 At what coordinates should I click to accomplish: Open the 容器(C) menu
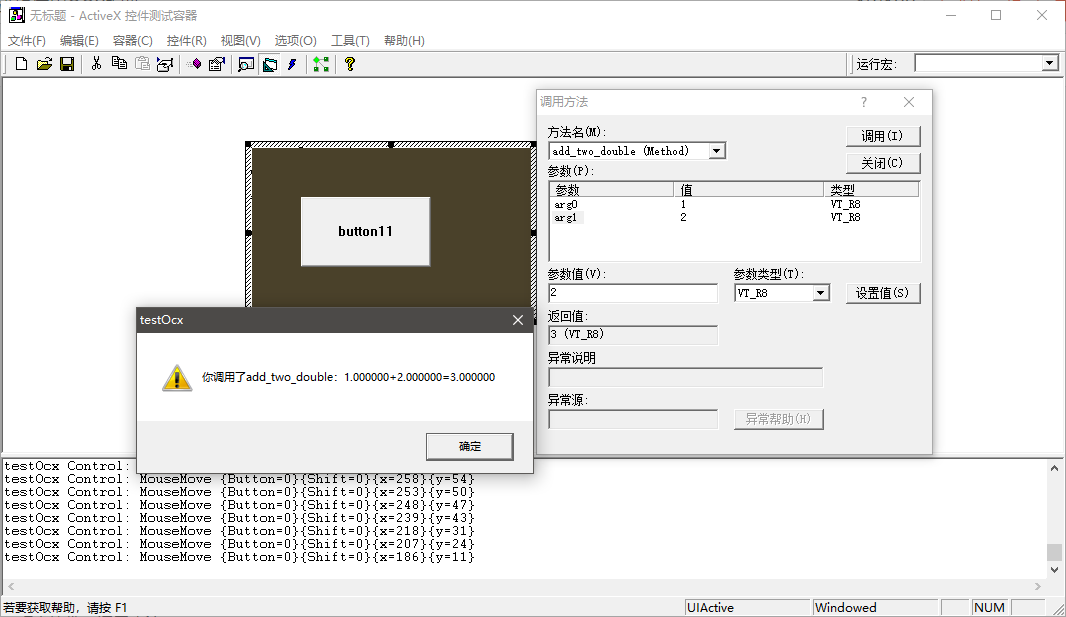pyautogui.click(x=132, y=41)
